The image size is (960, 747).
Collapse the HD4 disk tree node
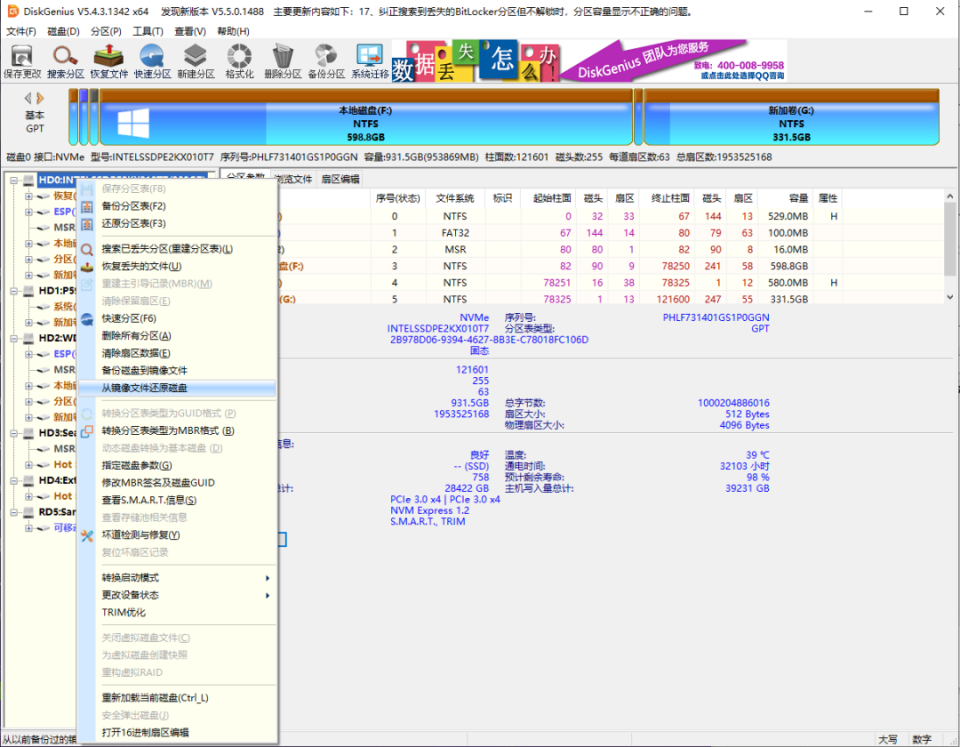(13, 481)
